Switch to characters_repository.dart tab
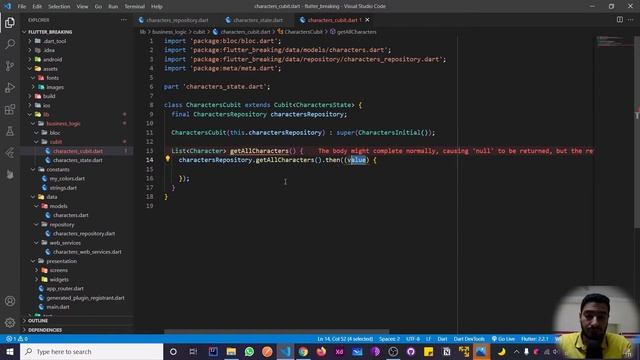 pos(177,20)
